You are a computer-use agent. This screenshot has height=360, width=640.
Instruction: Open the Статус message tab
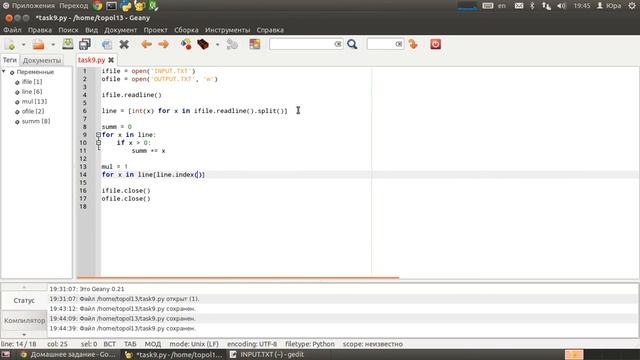pos(24,300)
